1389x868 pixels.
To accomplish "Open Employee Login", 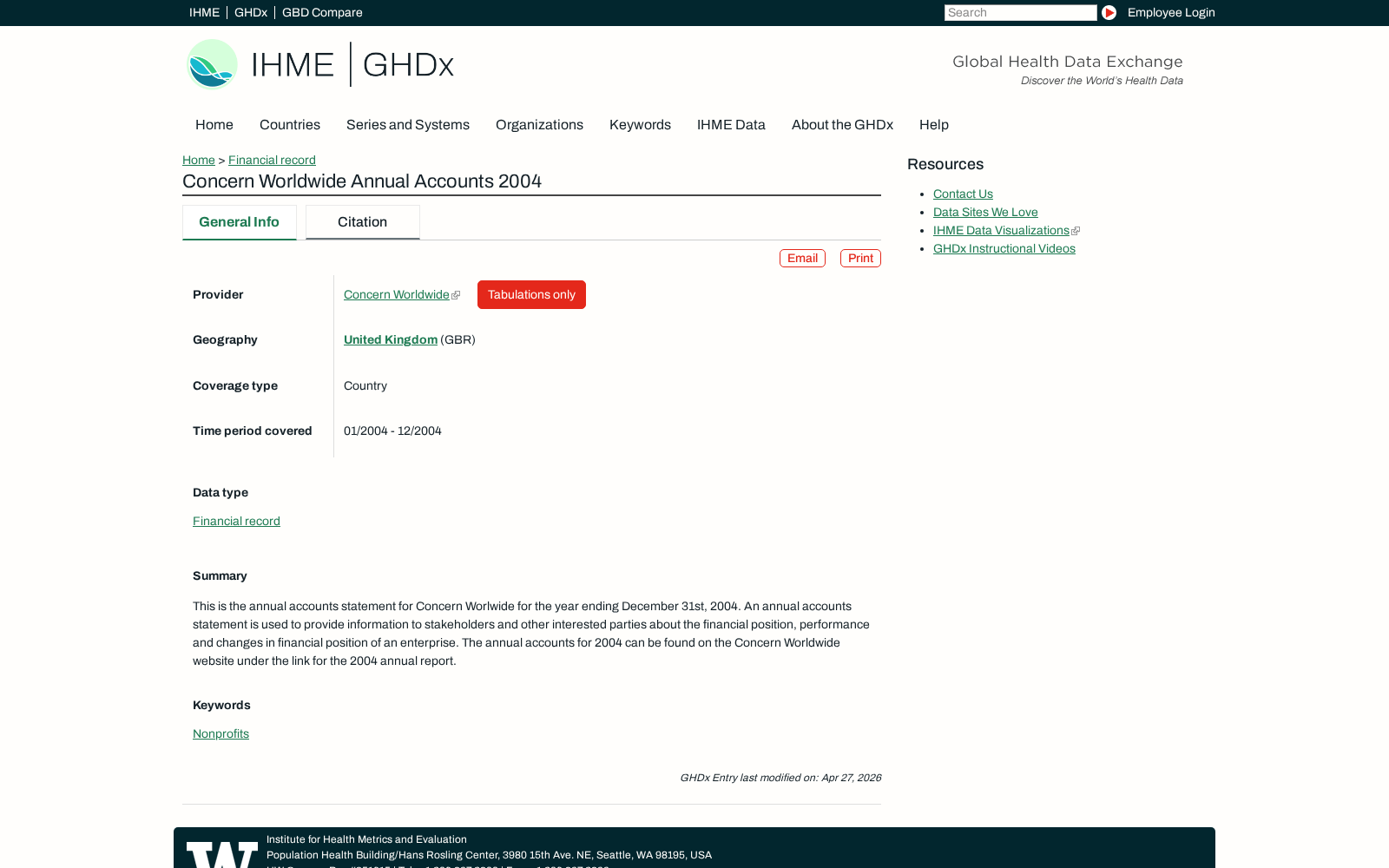I will point(1171,12).
